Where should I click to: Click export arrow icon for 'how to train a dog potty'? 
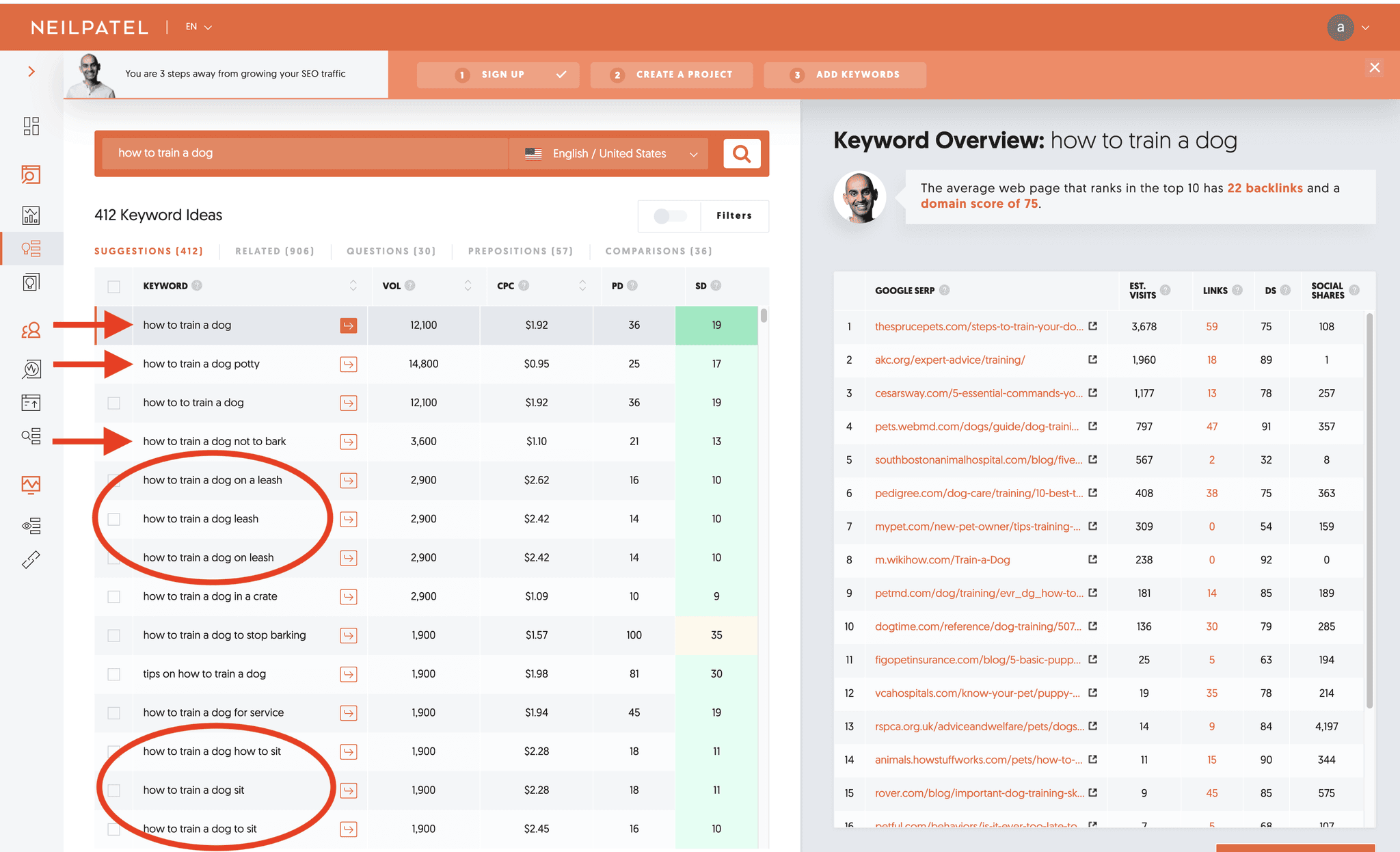(x=348, y=364)
